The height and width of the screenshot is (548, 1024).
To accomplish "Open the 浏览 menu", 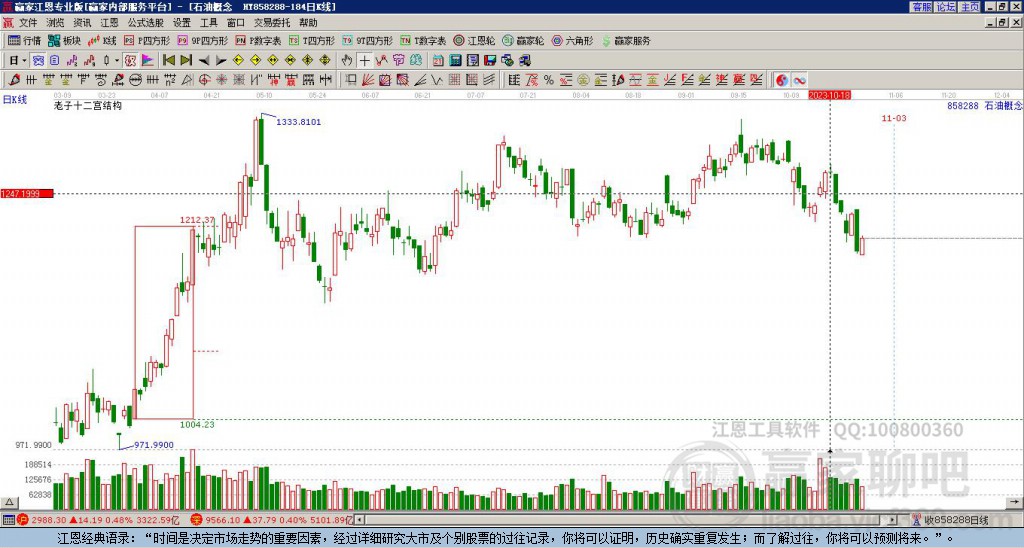I will coord(56,23).
